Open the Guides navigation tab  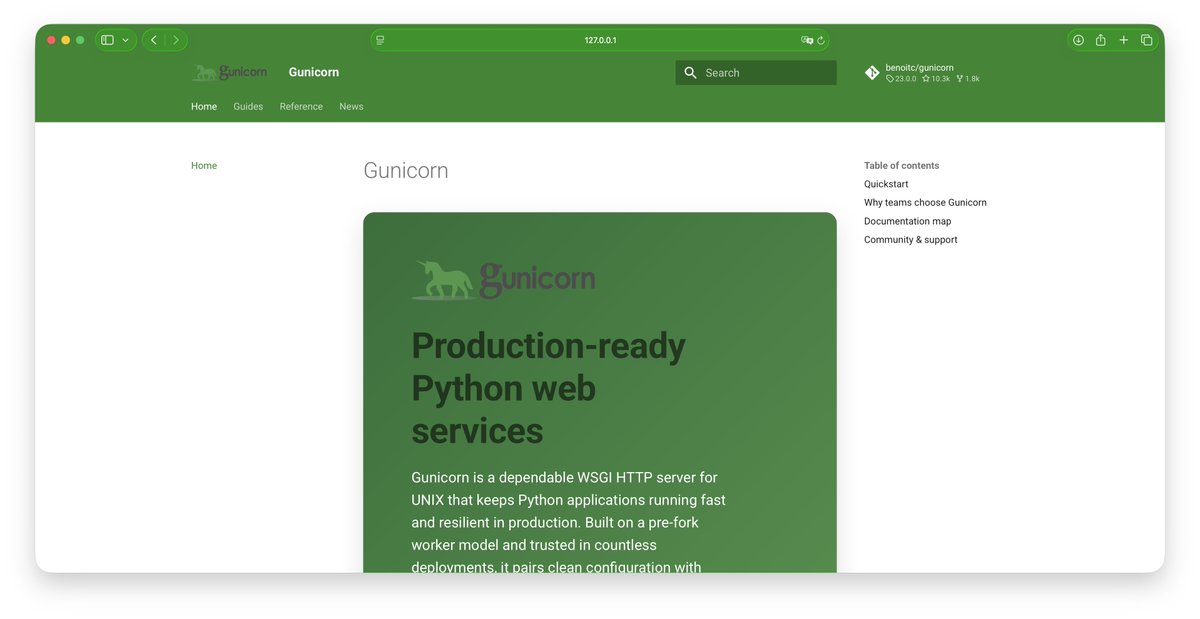click(x=248, y=106)
